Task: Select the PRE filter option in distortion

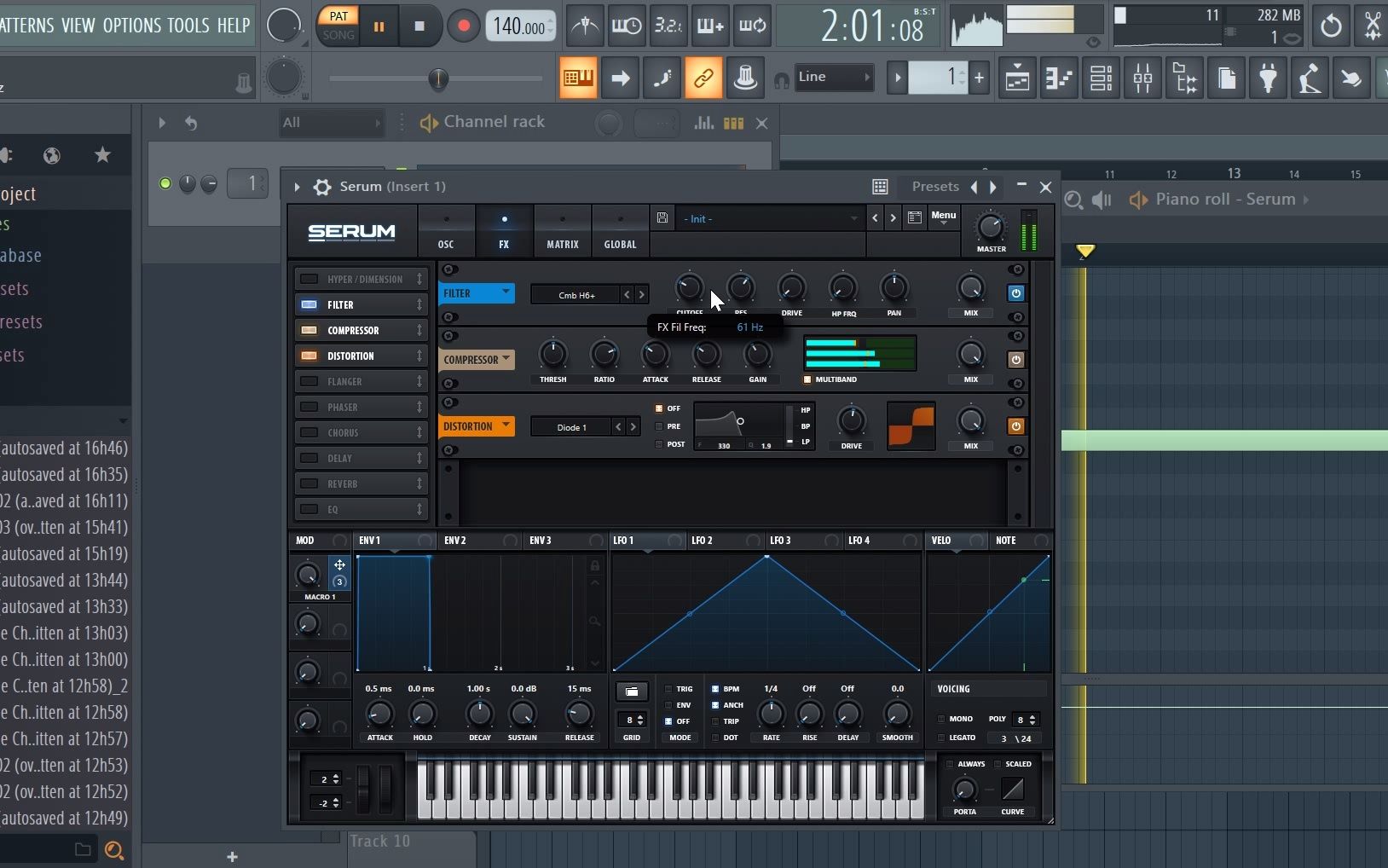Action: tap(659, 426)
